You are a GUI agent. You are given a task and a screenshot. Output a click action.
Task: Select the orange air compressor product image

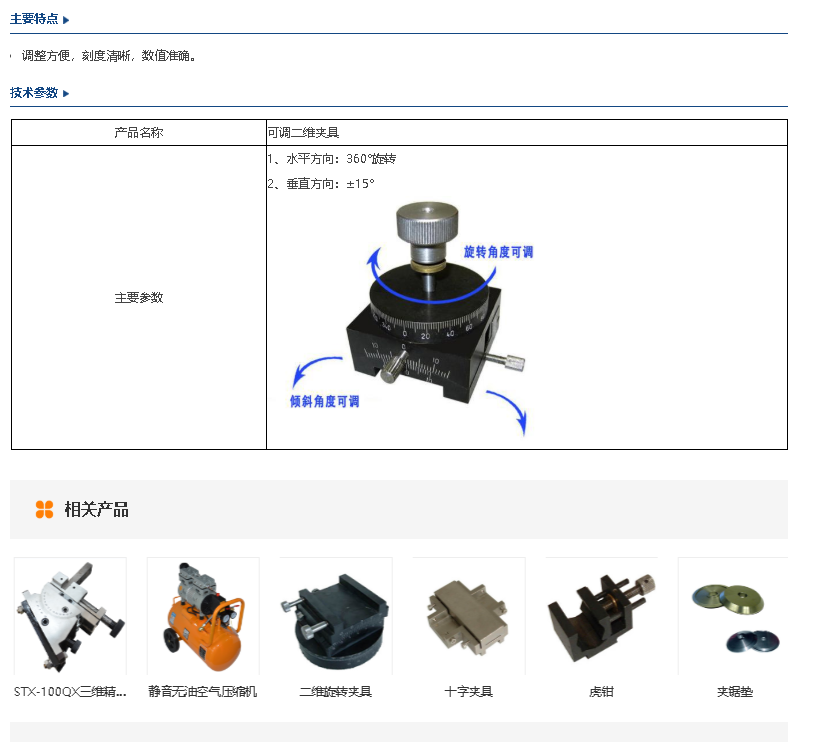pos(203,616)
